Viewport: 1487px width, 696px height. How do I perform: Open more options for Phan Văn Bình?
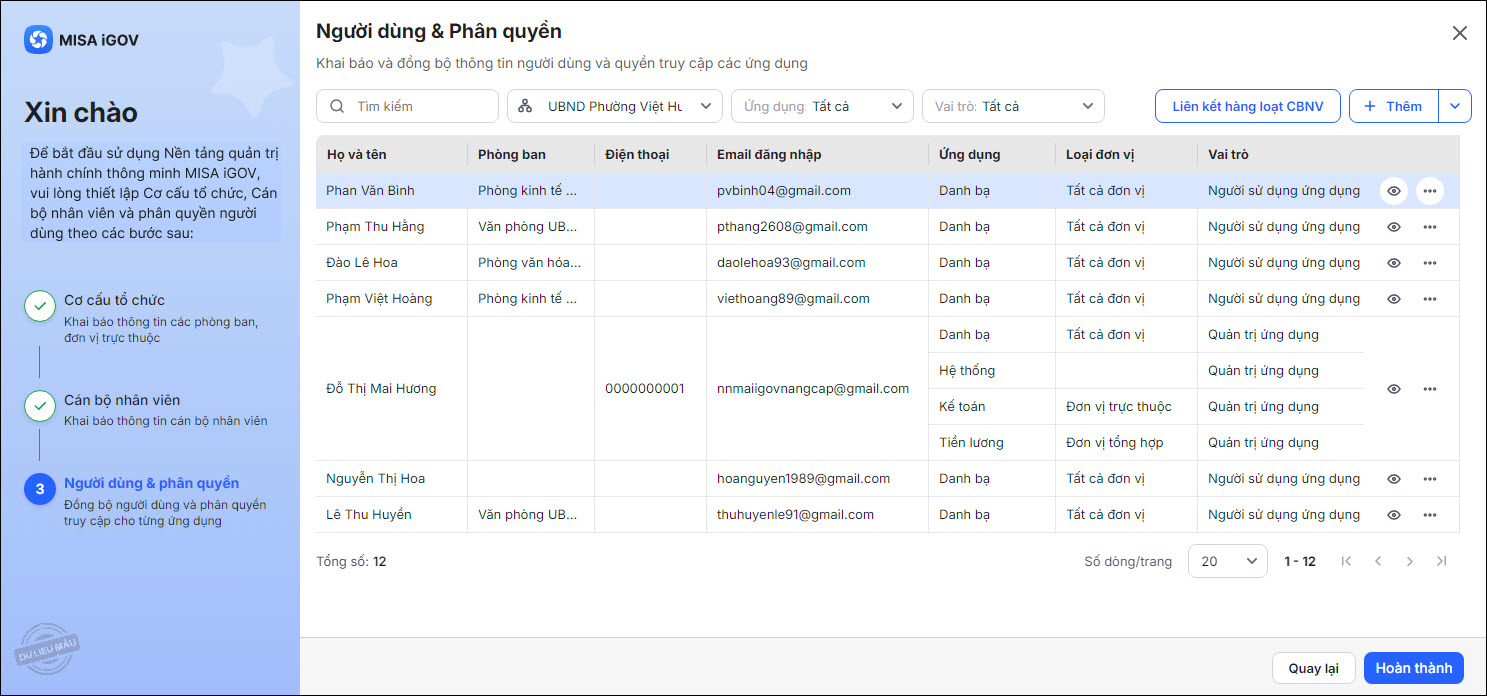tap(1429, 191)
